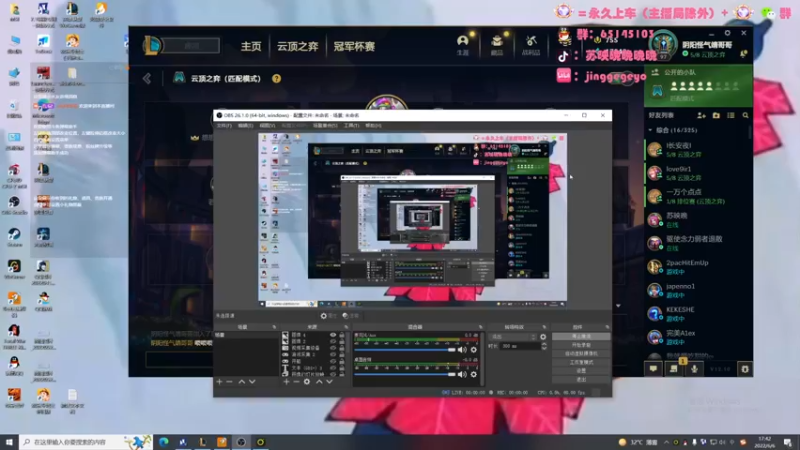
Task: Pop out the audio mixer dock
Action: click(x=480, y=327)
